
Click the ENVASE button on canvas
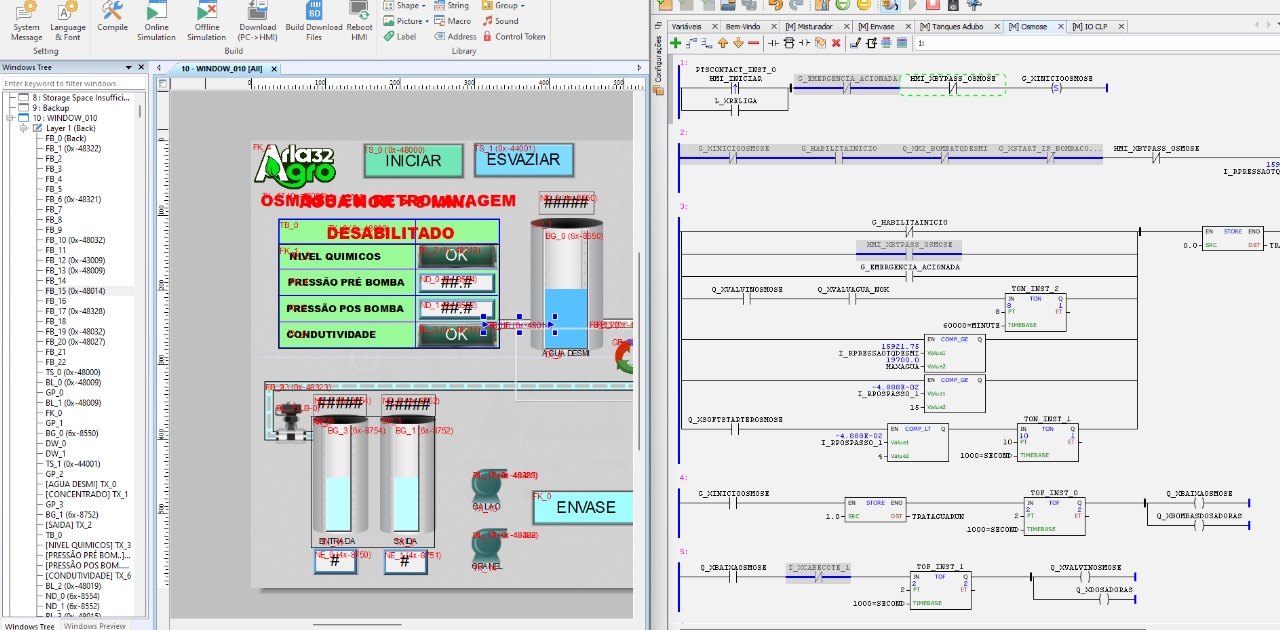pyautogui.click(x=585, y=507)
